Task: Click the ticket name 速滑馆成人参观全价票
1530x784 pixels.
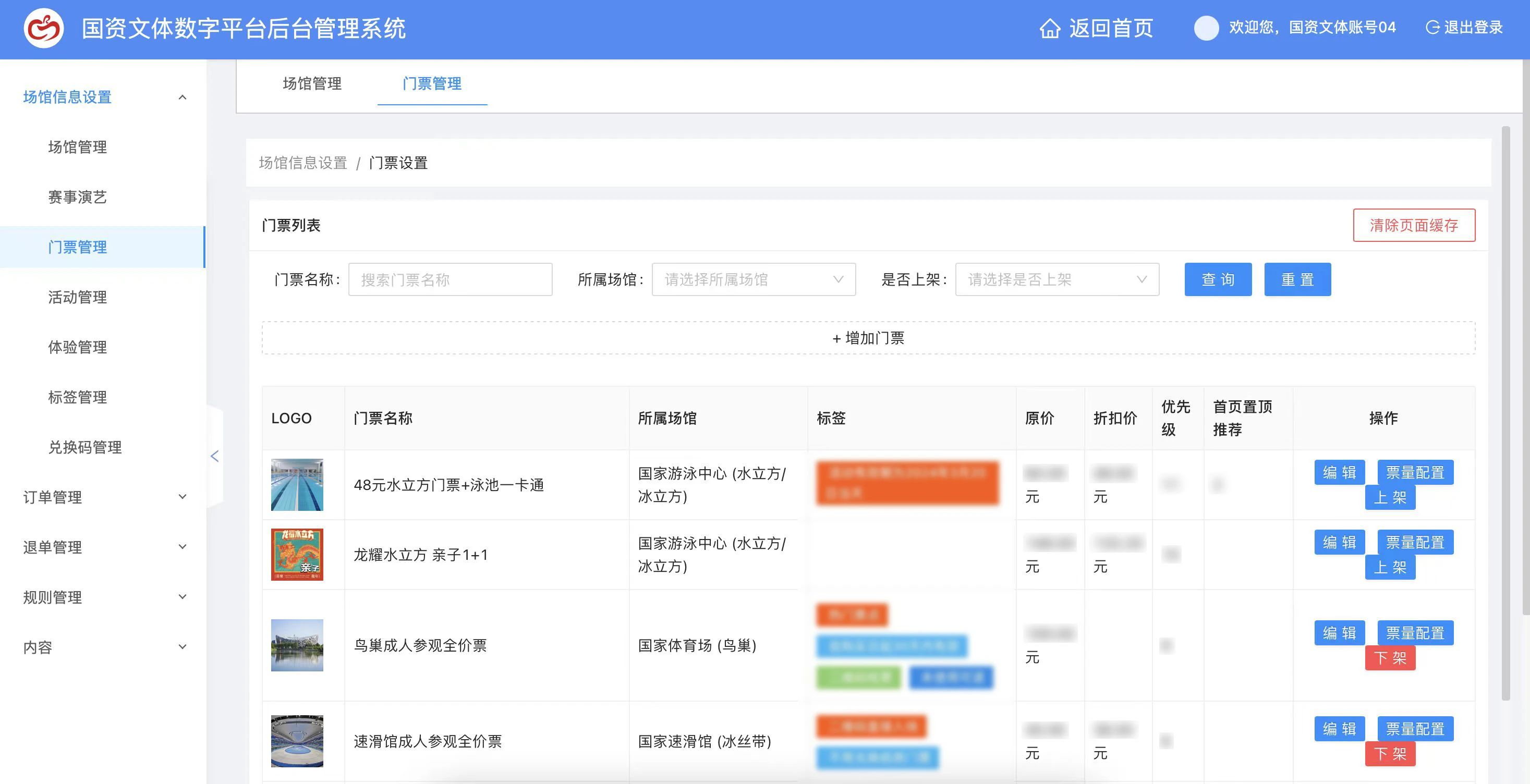Action: pyautogui.click(x=428, y=741)
